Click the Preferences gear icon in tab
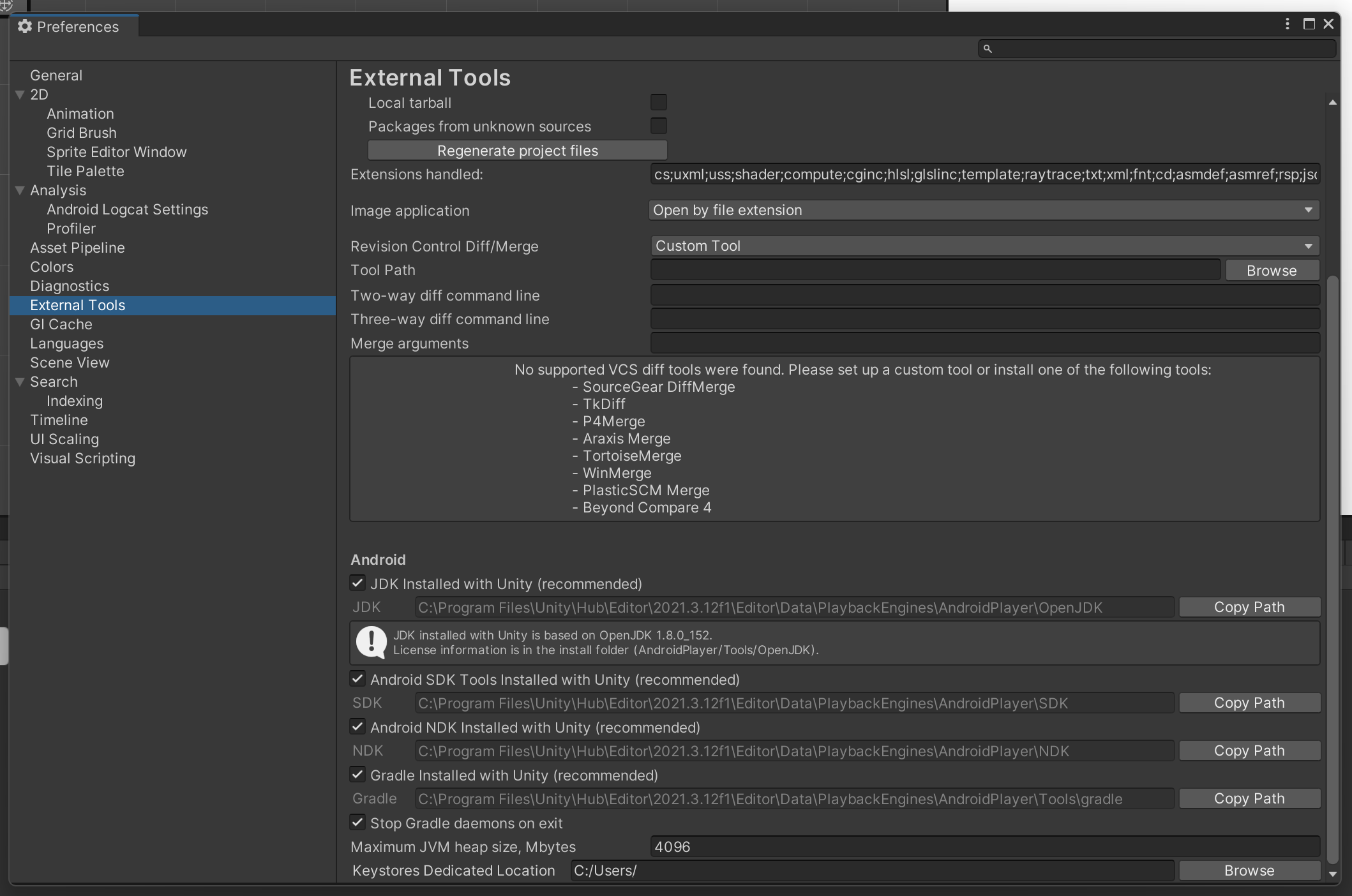Image resolution: width=1352 pixels, height=896 pixels. (25, 26)
